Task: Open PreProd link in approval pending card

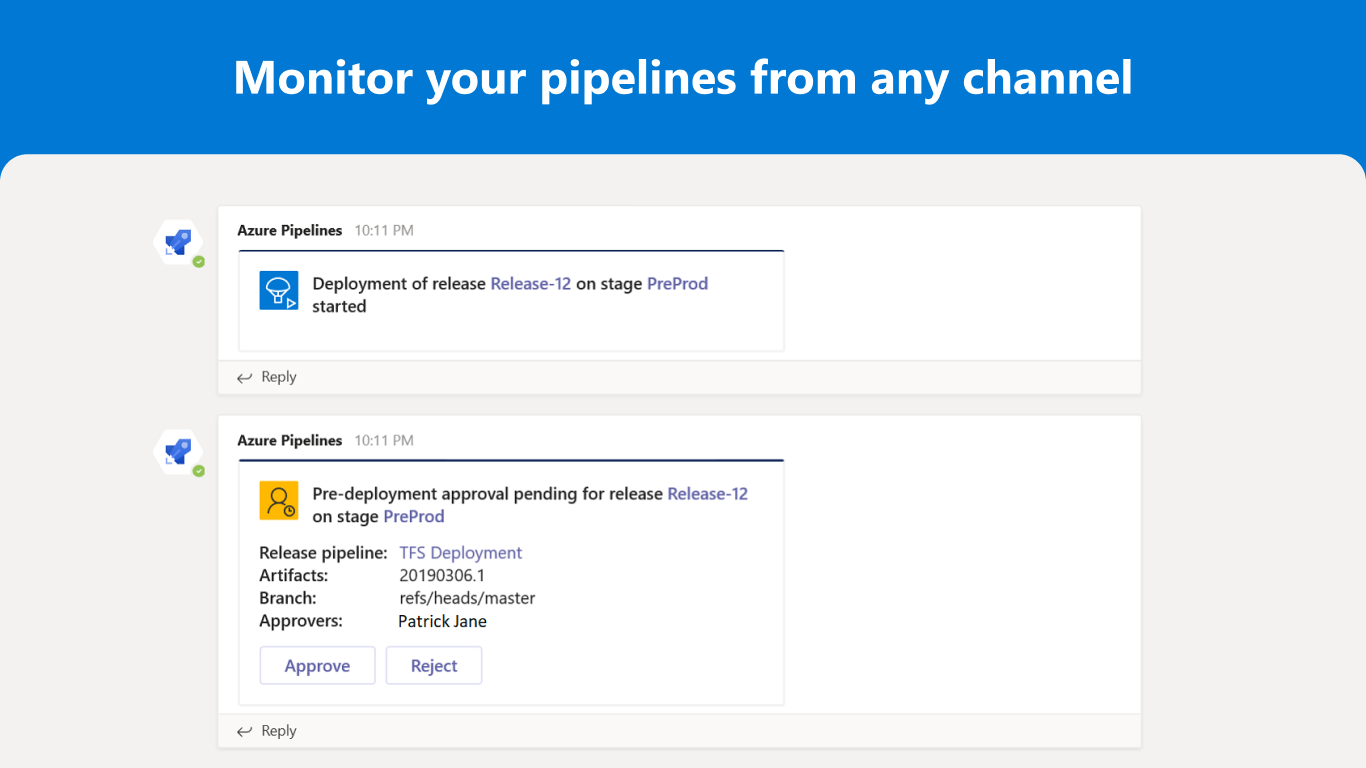Action: point(414,517)
